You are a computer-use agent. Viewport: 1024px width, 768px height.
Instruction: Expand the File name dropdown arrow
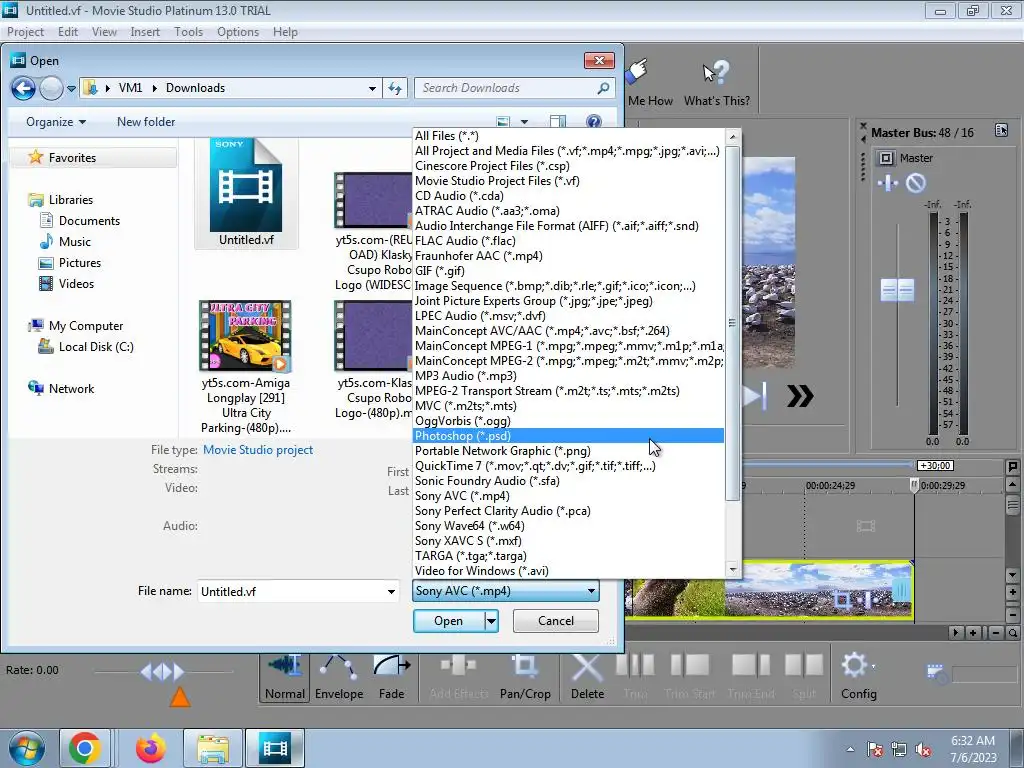[391, 592]
